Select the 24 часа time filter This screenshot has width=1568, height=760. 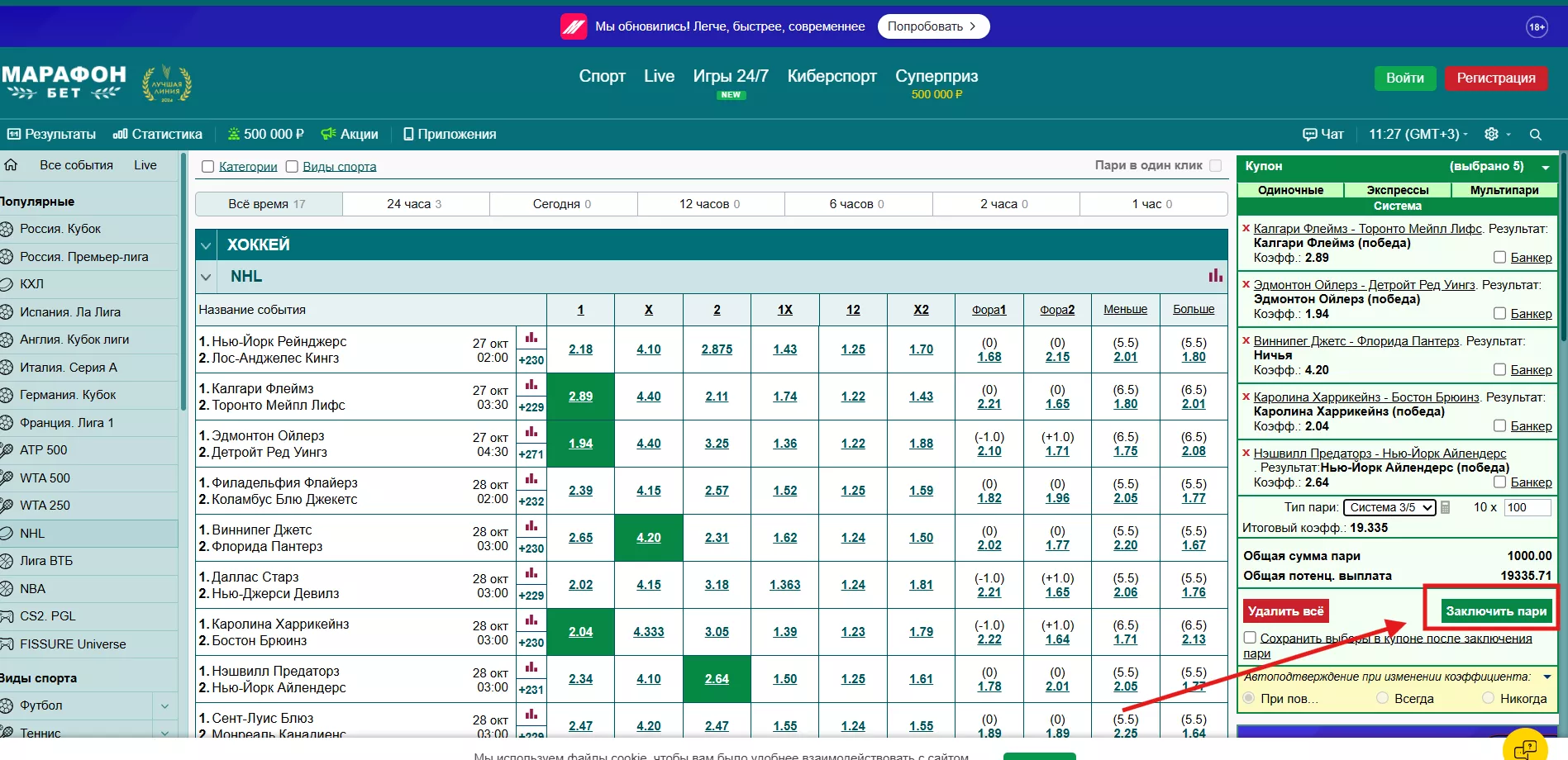(415, 203)
